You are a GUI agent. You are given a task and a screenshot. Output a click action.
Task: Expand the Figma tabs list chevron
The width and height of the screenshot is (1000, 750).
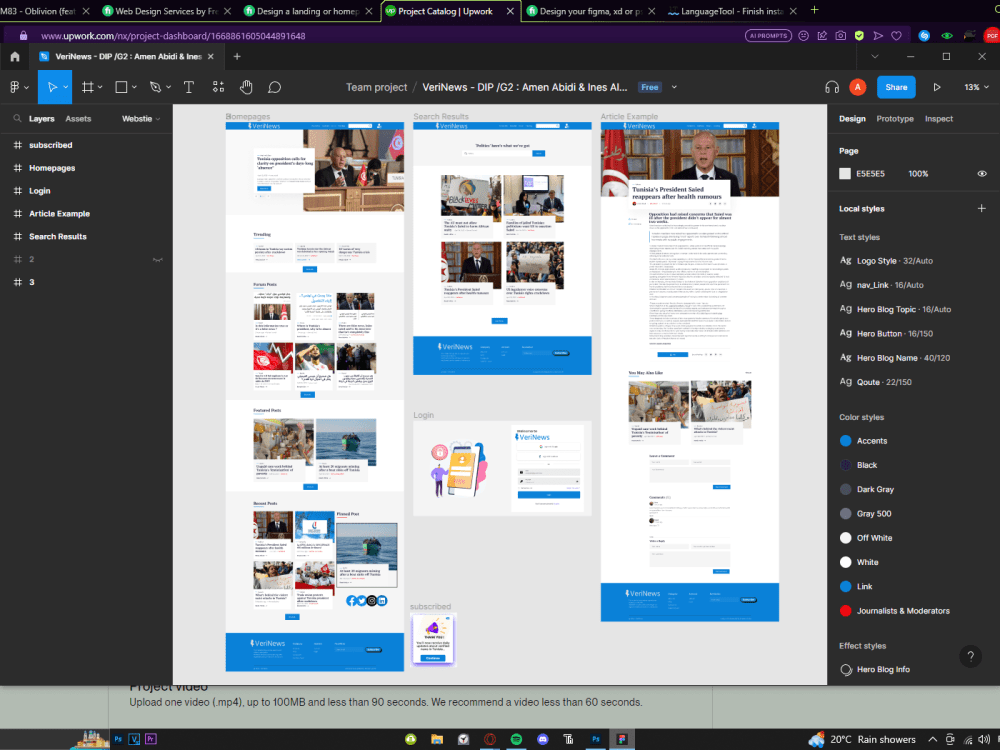(875, 57)
